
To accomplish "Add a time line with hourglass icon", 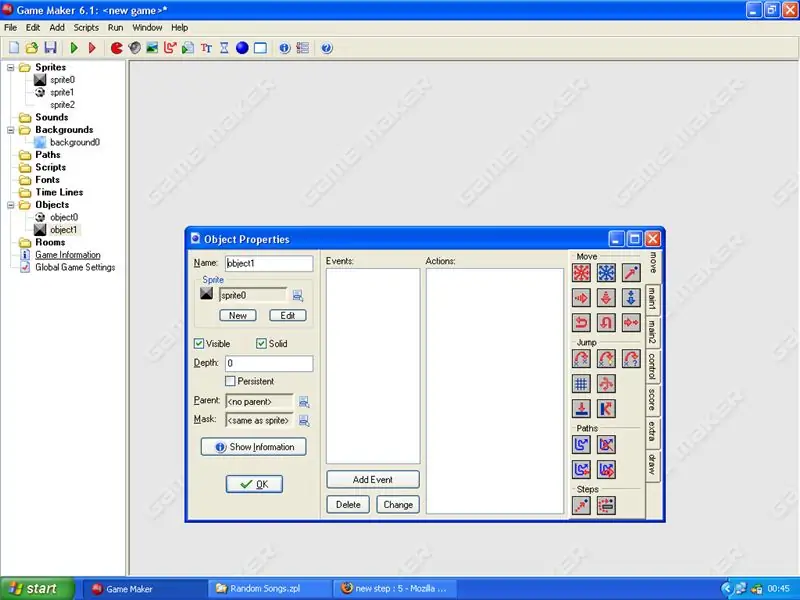I will pos(224,48).
